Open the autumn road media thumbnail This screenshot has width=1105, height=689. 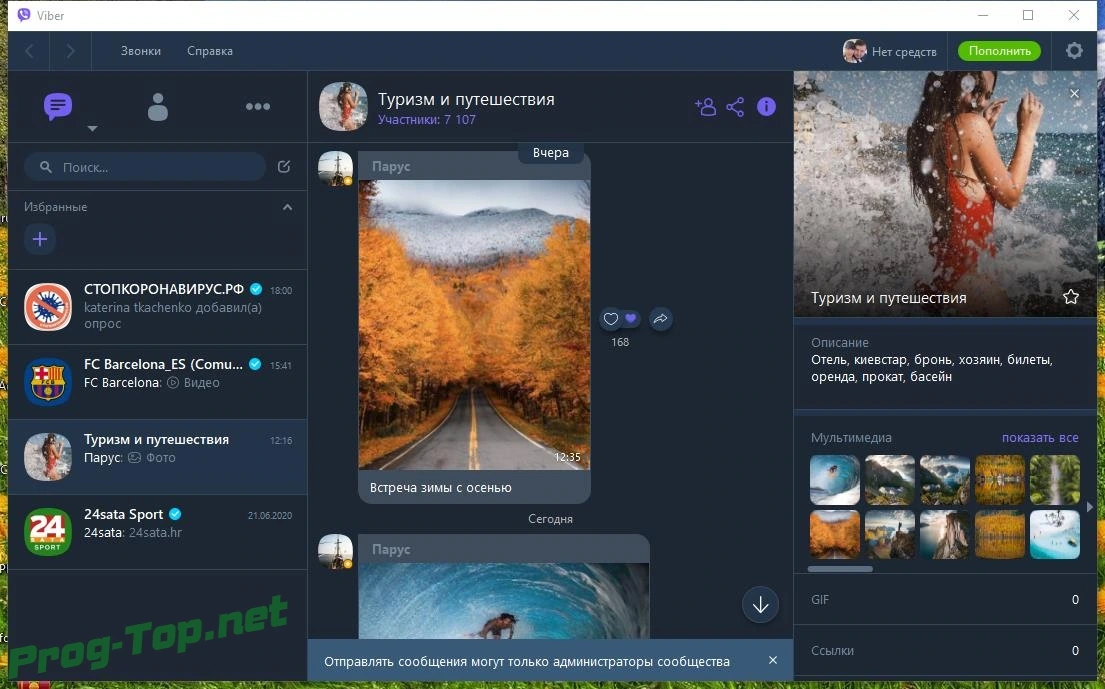tap(835, 535)
